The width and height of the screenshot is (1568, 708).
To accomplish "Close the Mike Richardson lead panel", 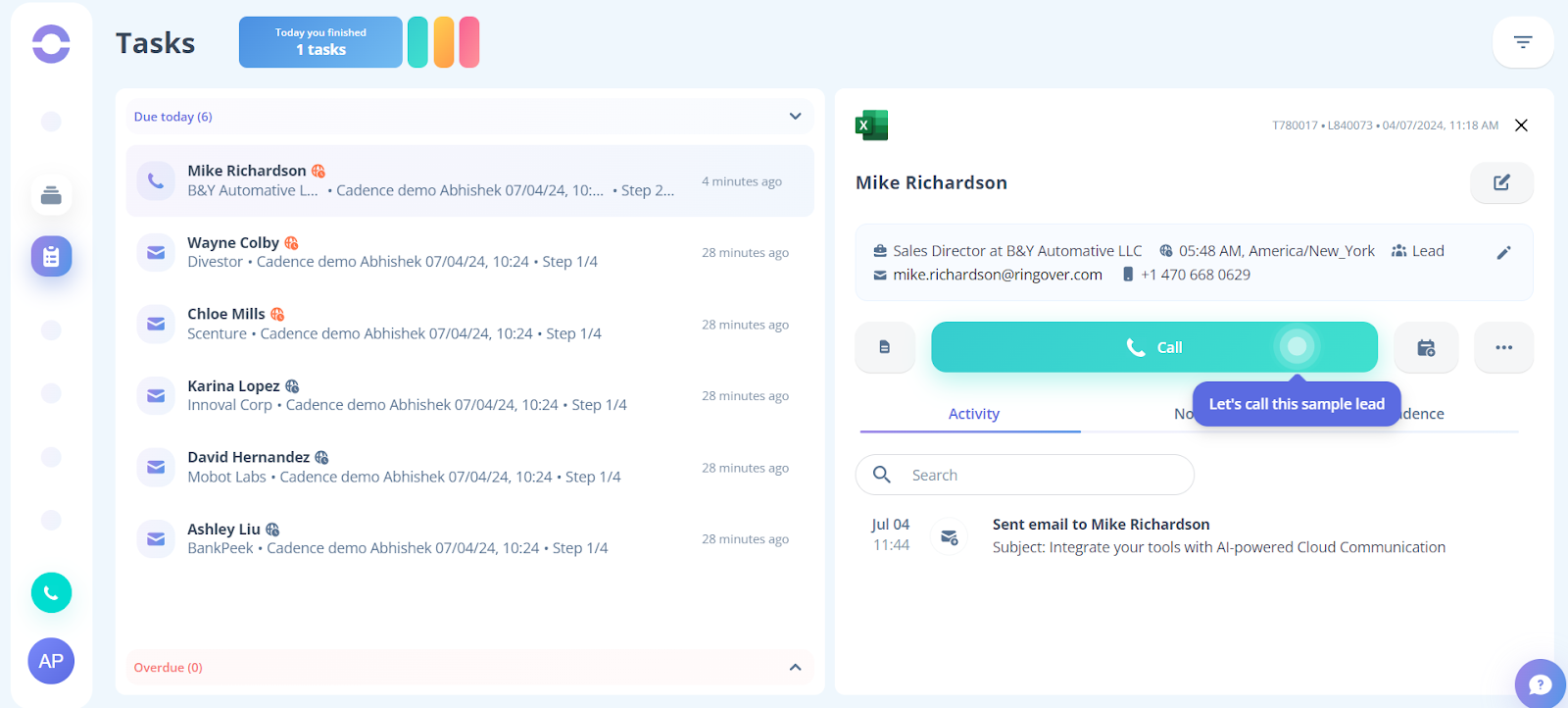I will pos(1521,126).
